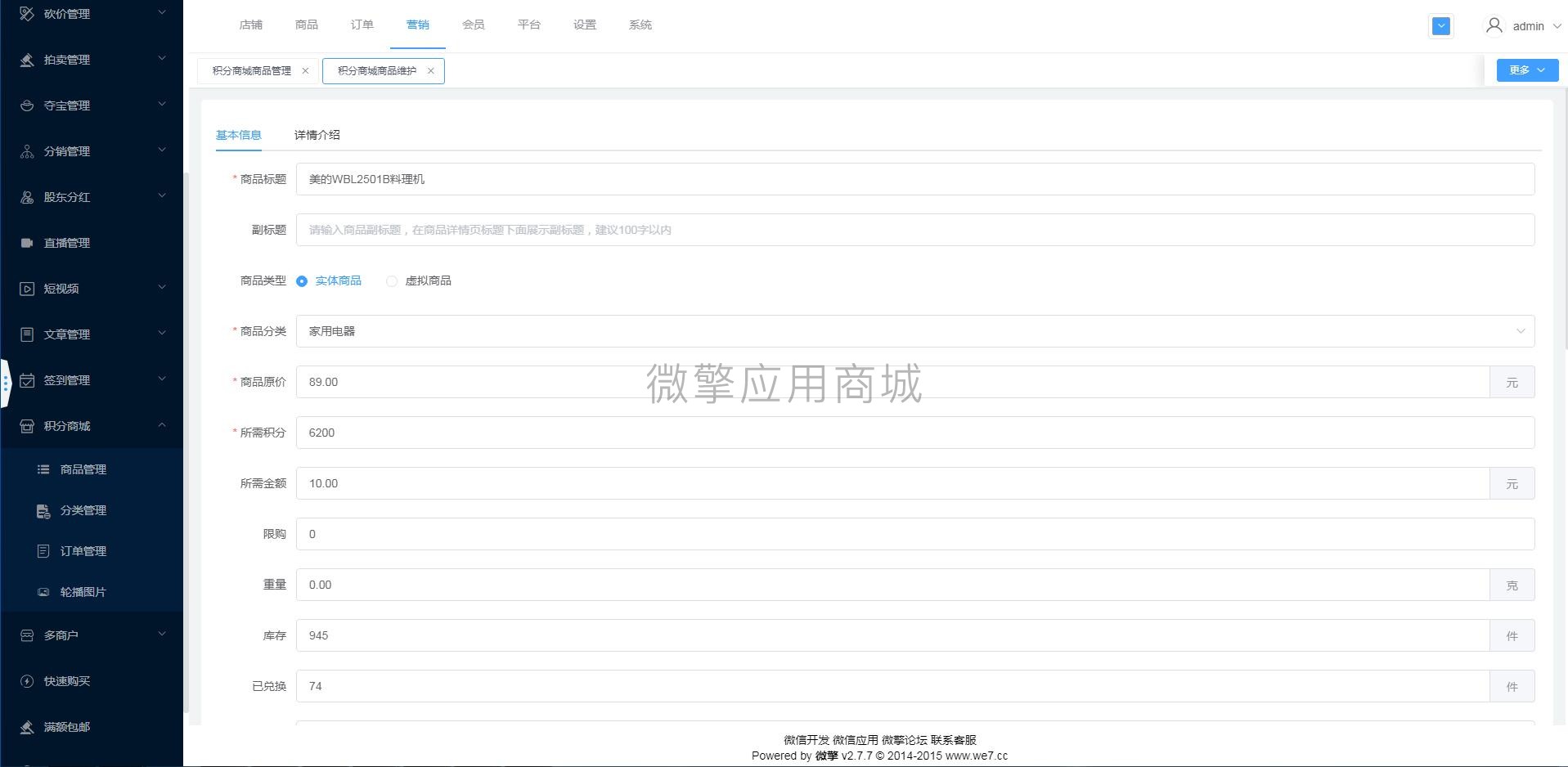1568x767 pixels.
Task: Click the sidebar vertical scrollbar
Action: (186, 442)
